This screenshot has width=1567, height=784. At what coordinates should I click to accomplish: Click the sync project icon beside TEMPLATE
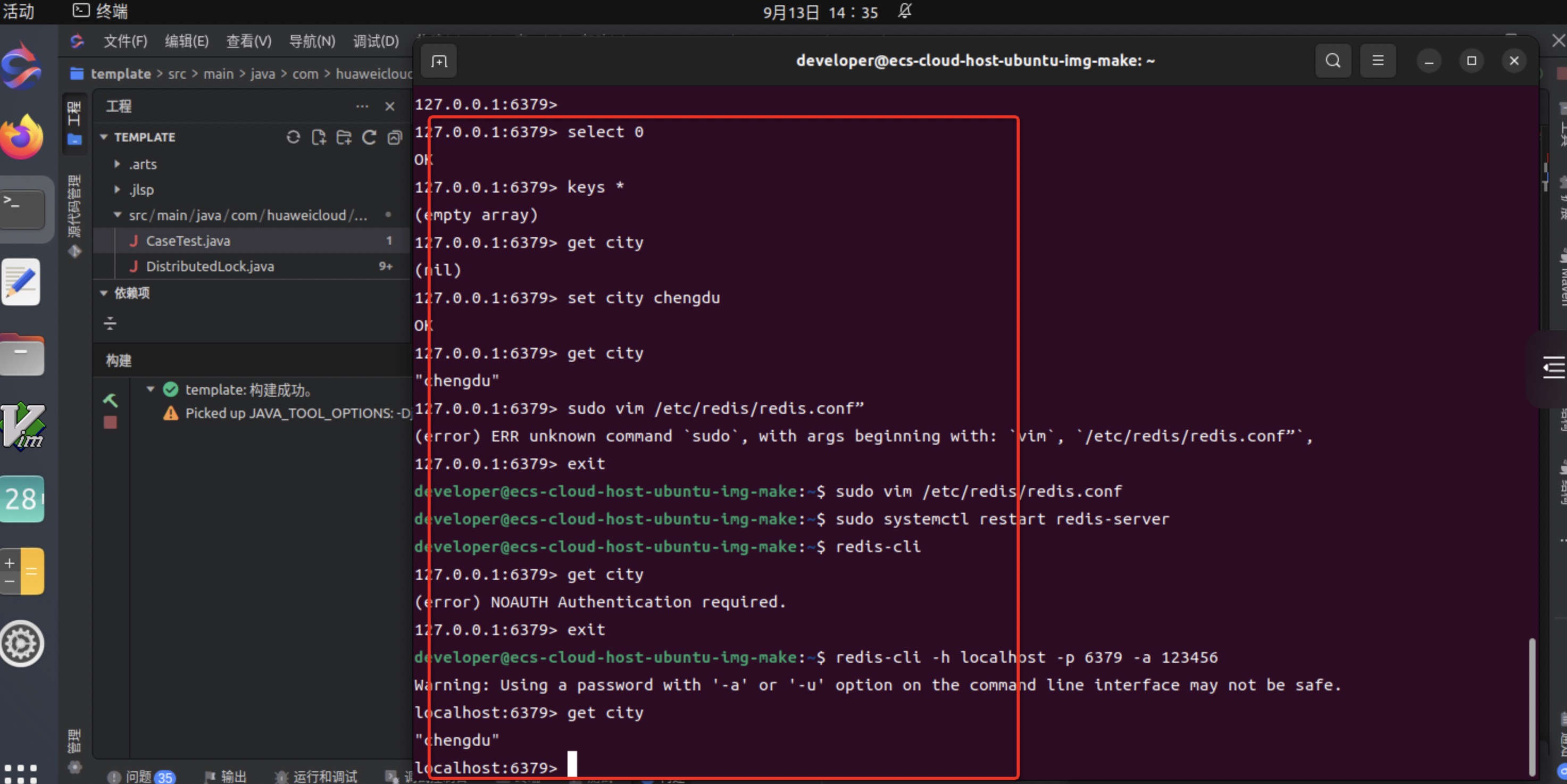(293, 137)
